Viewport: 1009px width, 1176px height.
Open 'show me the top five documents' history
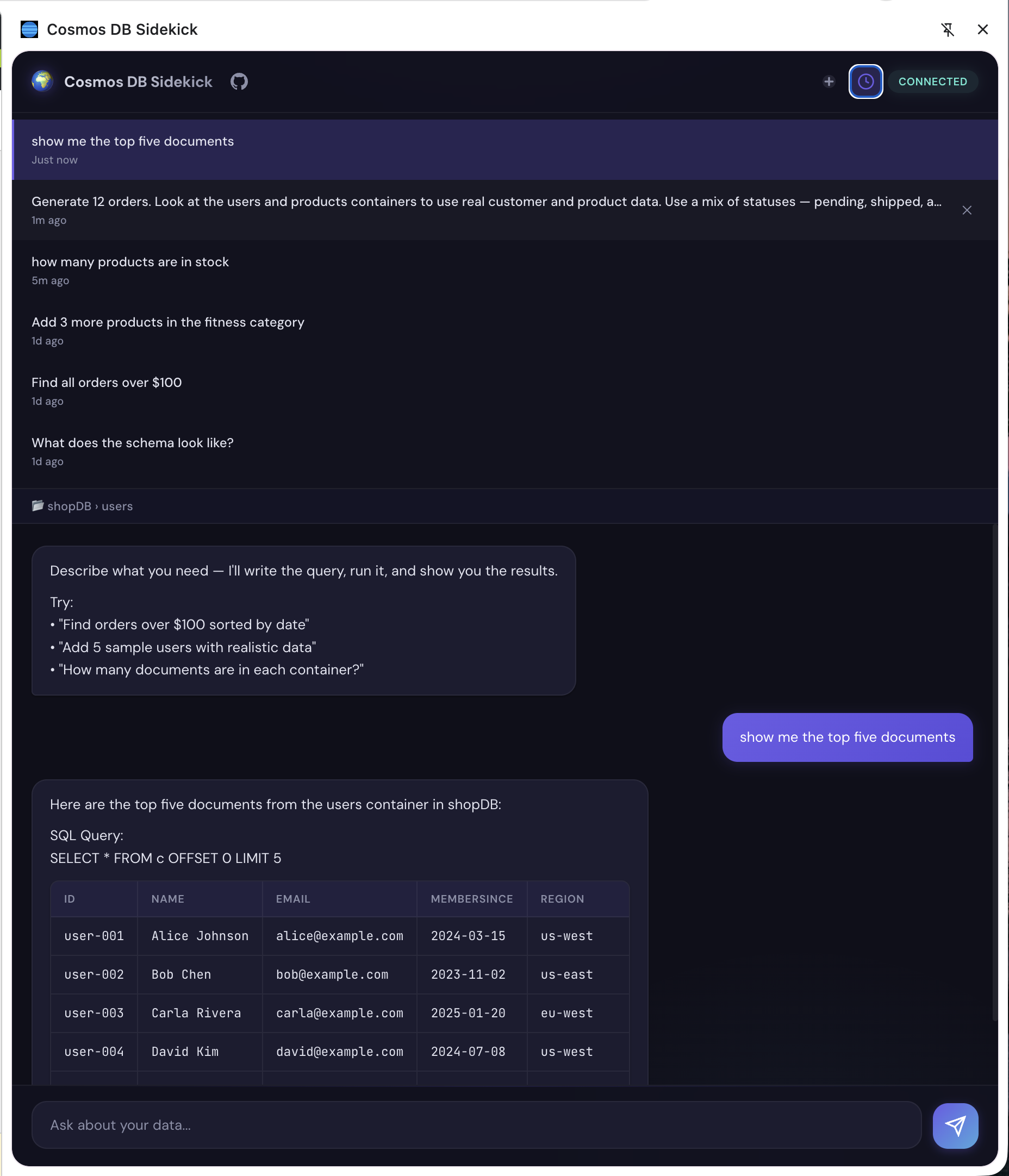pos(133,149)
